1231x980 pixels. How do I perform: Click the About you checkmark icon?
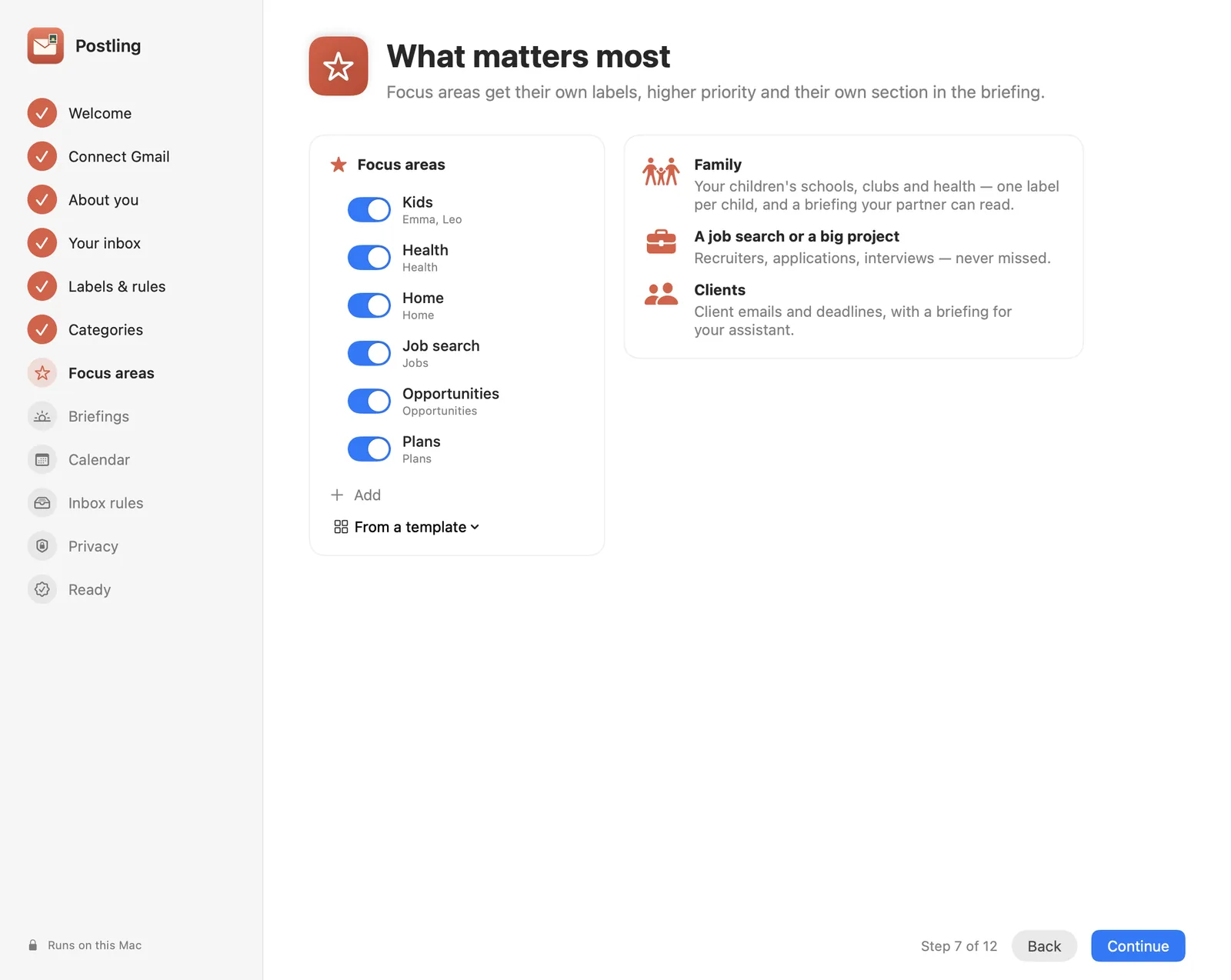click(42, 199)
